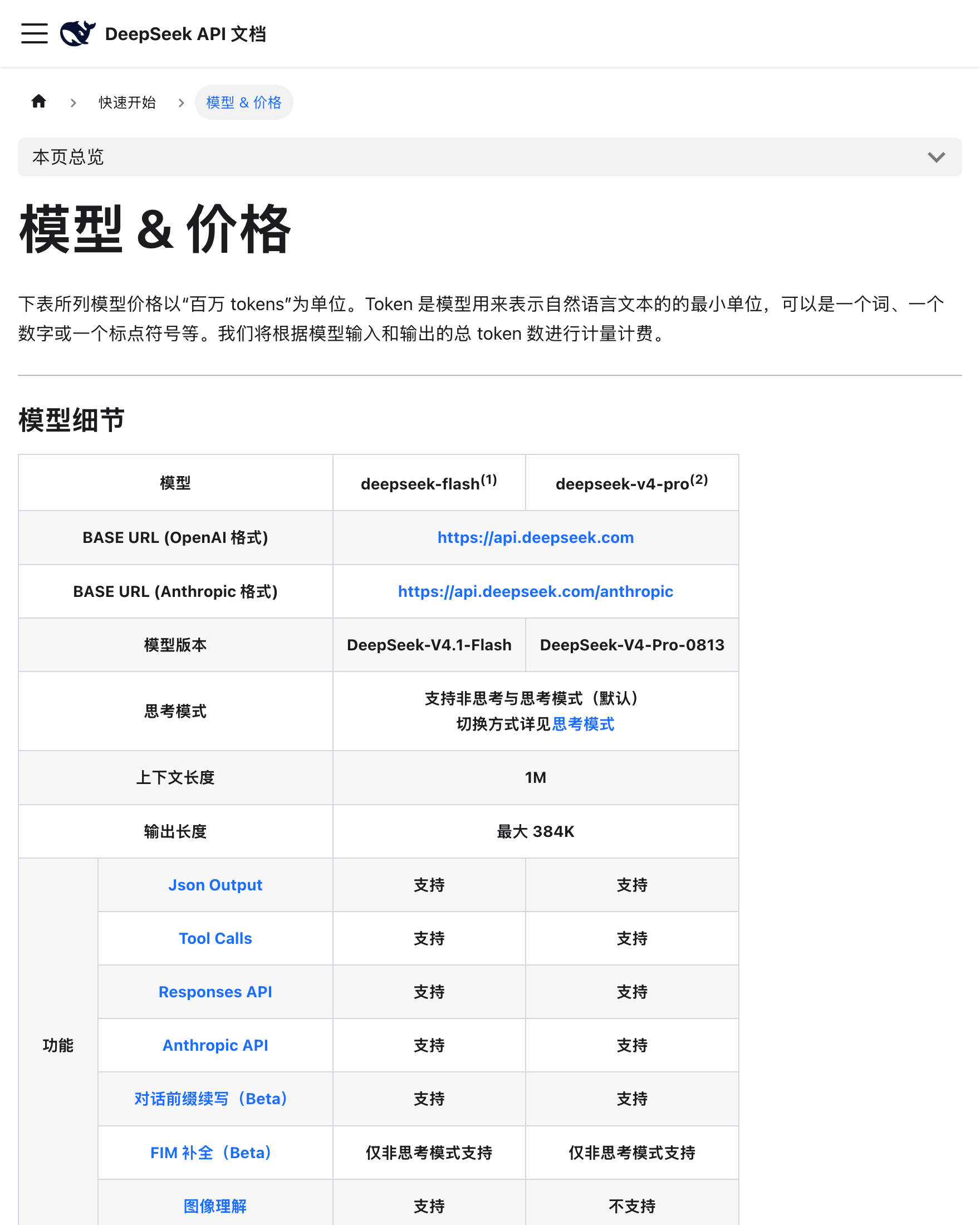
Task: Click the BASE URL (OpenAI 格式) label
Action: pyautogui.click(x=175, y=537)
